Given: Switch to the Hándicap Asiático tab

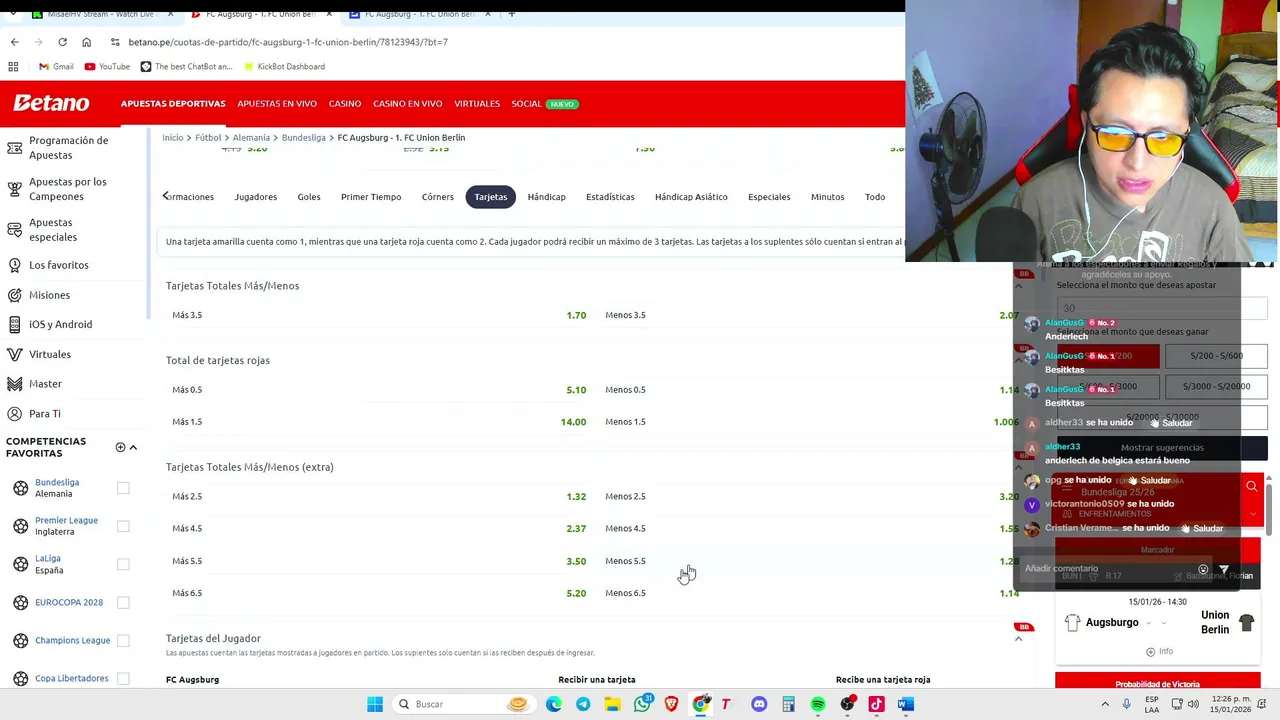Looking at the screenshot, I should coord(691,197).
